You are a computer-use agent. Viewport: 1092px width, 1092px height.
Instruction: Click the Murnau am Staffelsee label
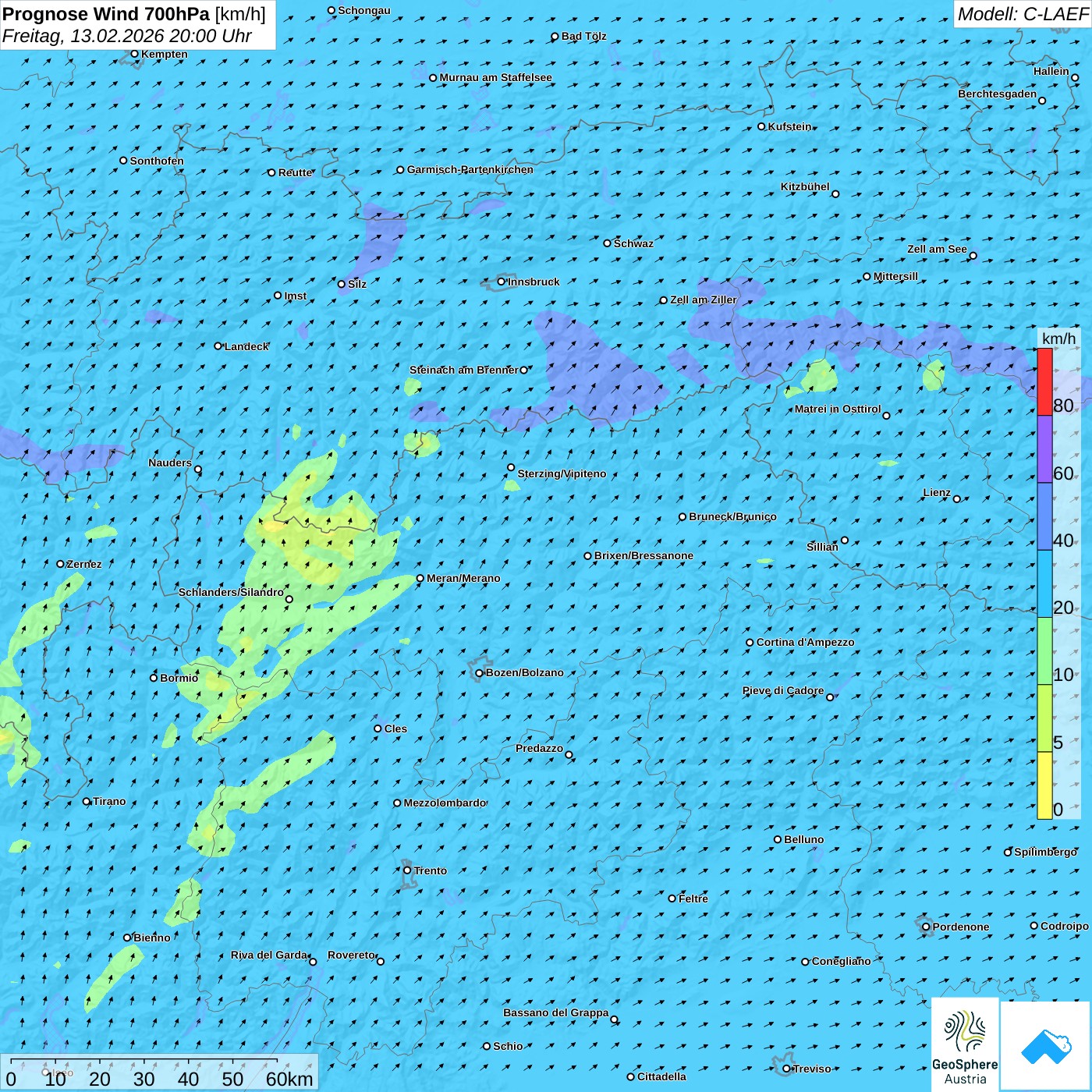click(496, 77)
